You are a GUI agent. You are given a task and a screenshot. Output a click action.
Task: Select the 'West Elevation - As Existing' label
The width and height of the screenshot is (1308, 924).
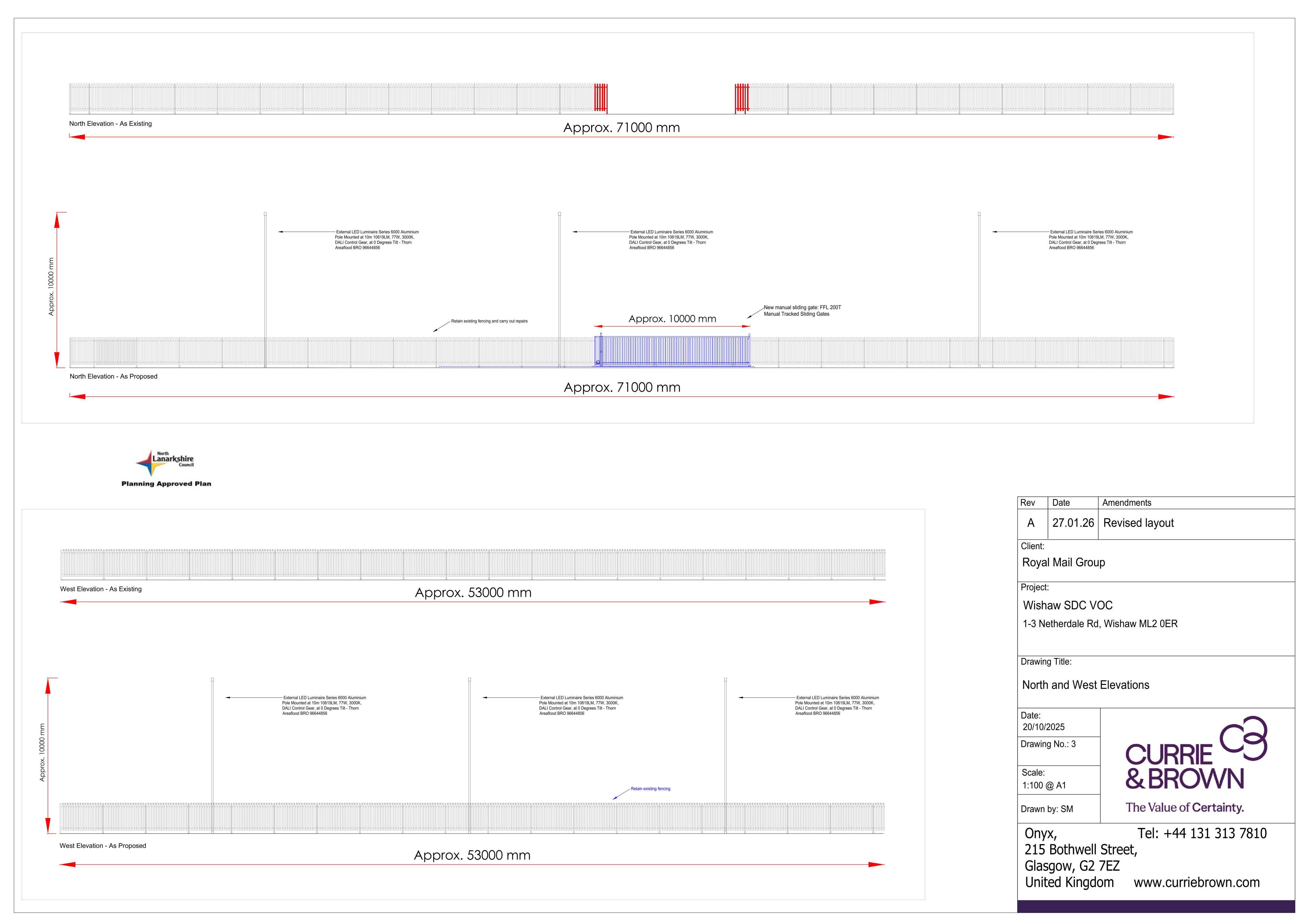click(x=101, y=589)
